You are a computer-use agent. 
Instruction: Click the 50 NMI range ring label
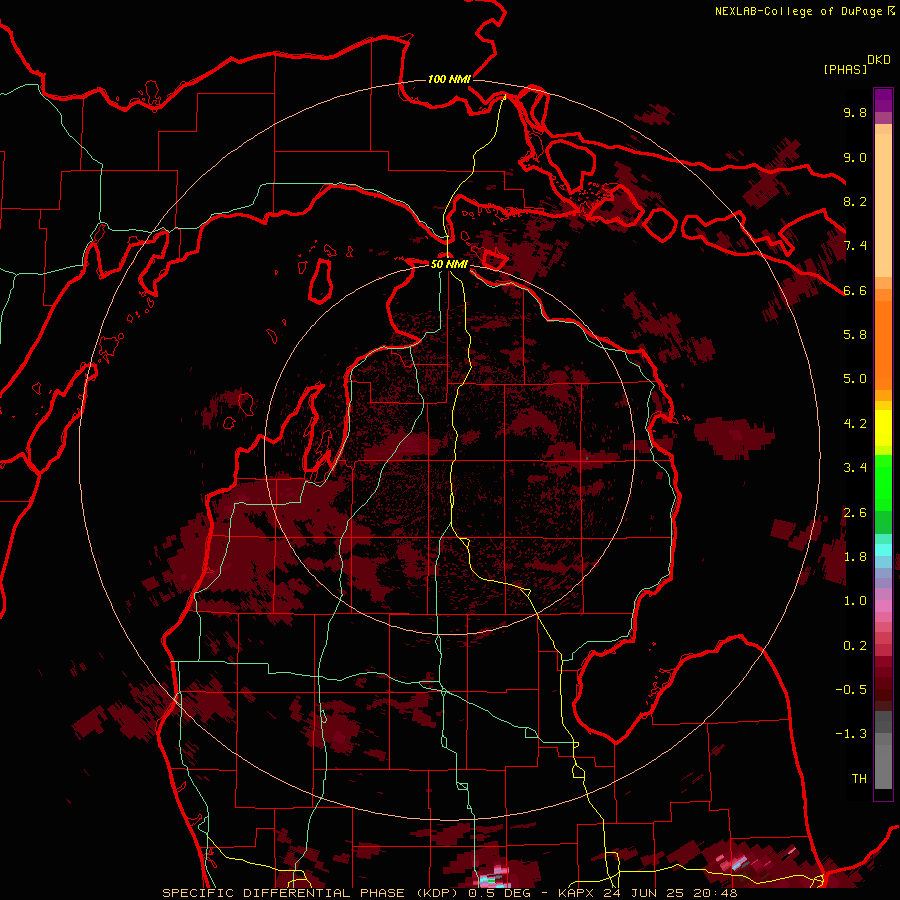click(449, 264)
